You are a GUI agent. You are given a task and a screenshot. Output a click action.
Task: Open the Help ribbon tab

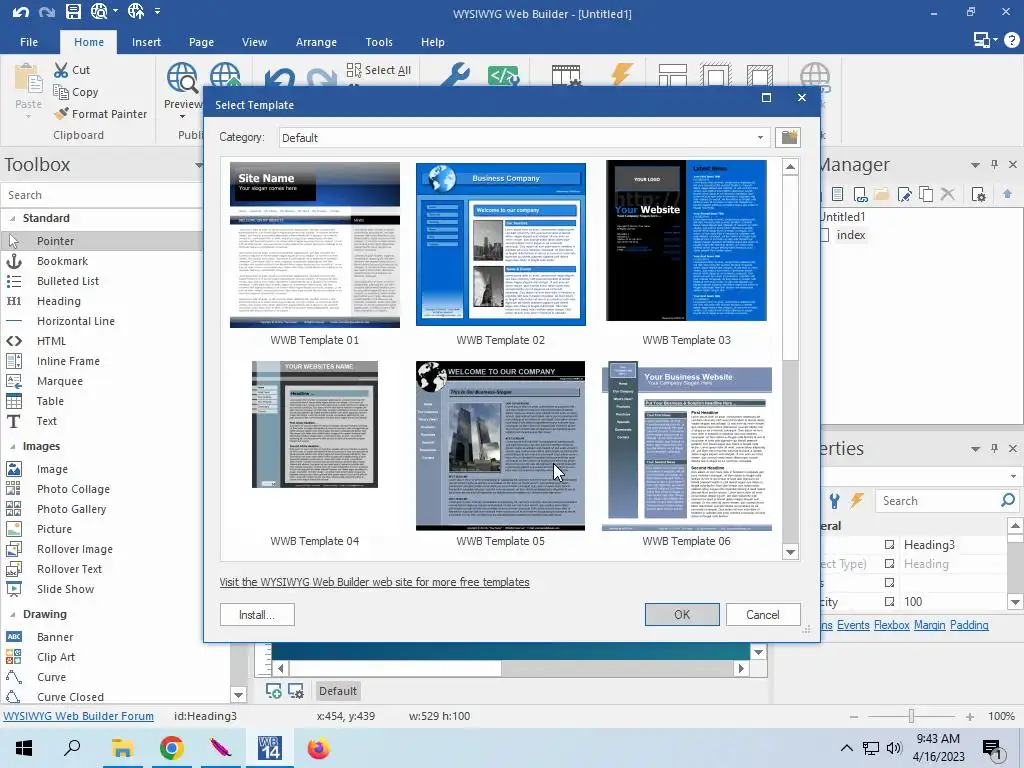click(432, 42)
